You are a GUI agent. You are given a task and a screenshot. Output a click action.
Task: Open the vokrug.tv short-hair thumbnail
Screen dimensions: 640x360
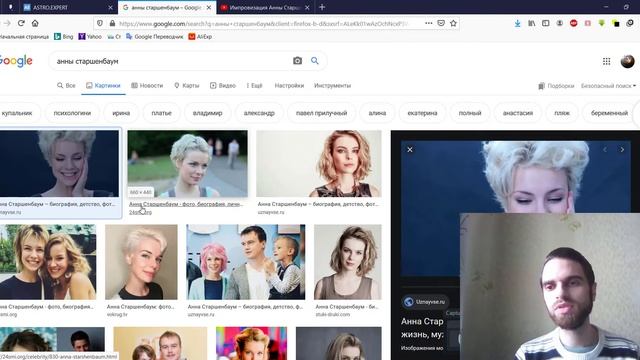click(141, 262)
